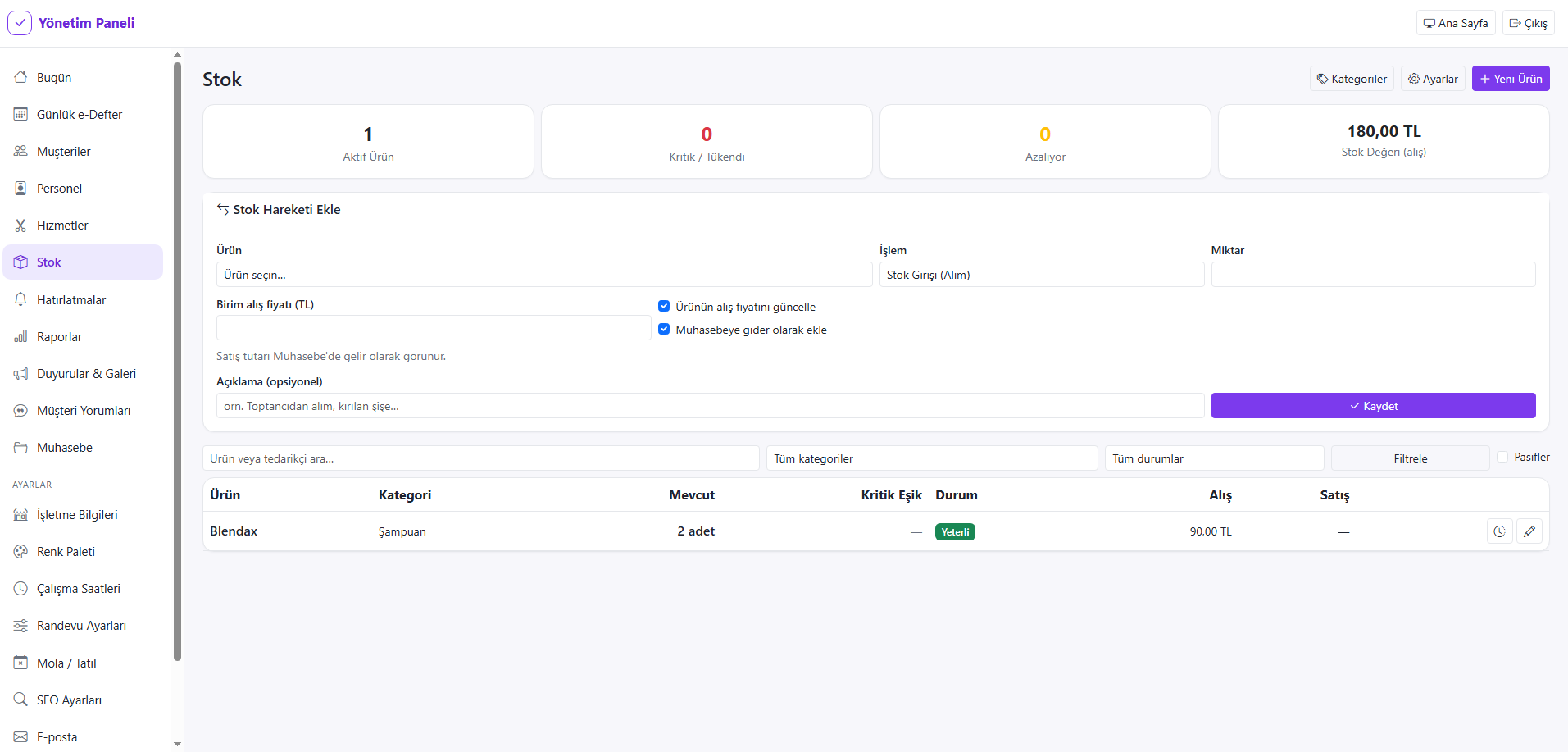Click the Duyurular & Galeri megaphone icon
This screenshot has height=752, width=1568.
coord(20,373)
